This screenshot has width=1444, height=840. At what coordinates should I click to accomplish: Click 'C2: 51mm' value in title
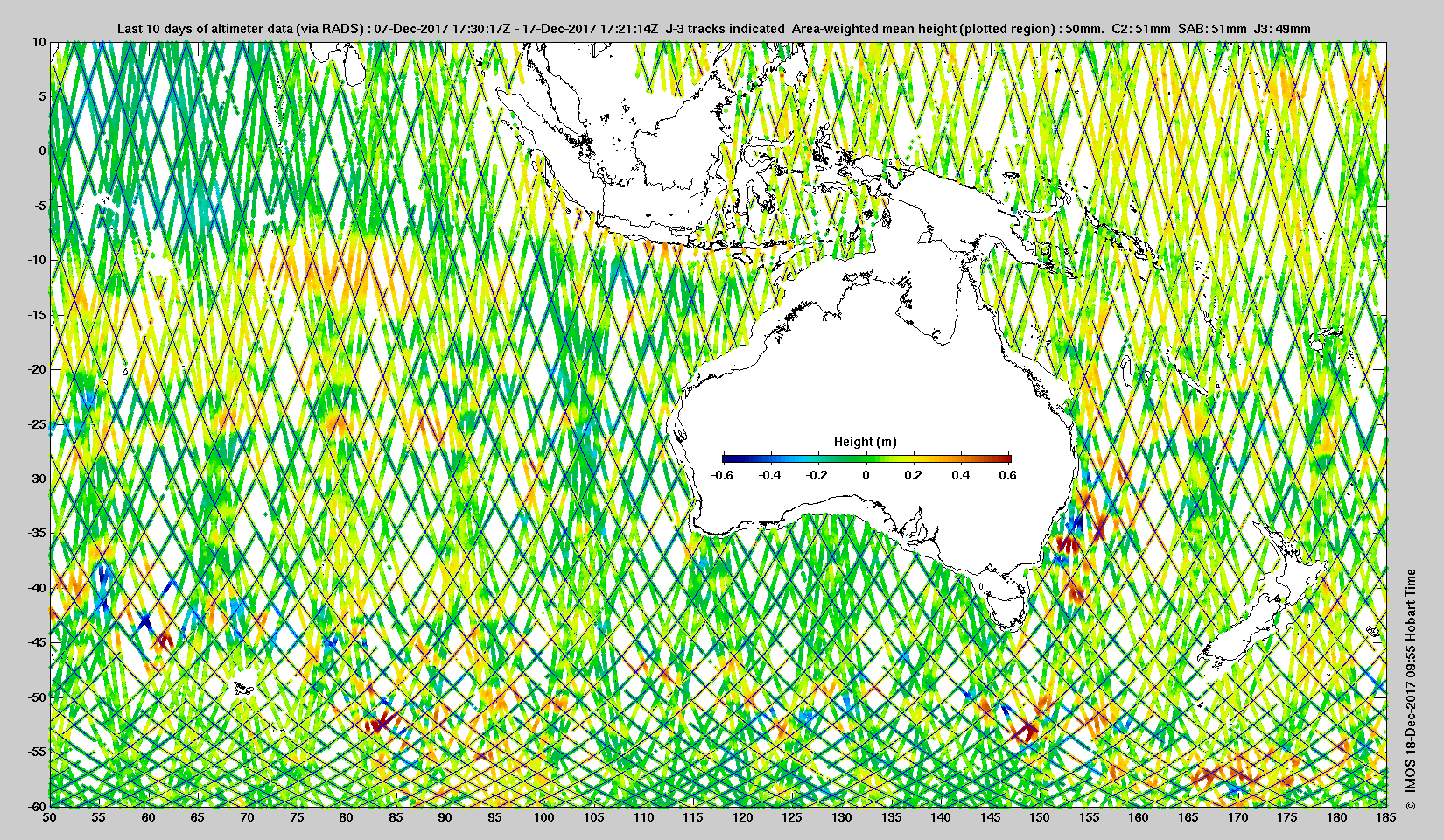click(x=1140, y=29)
